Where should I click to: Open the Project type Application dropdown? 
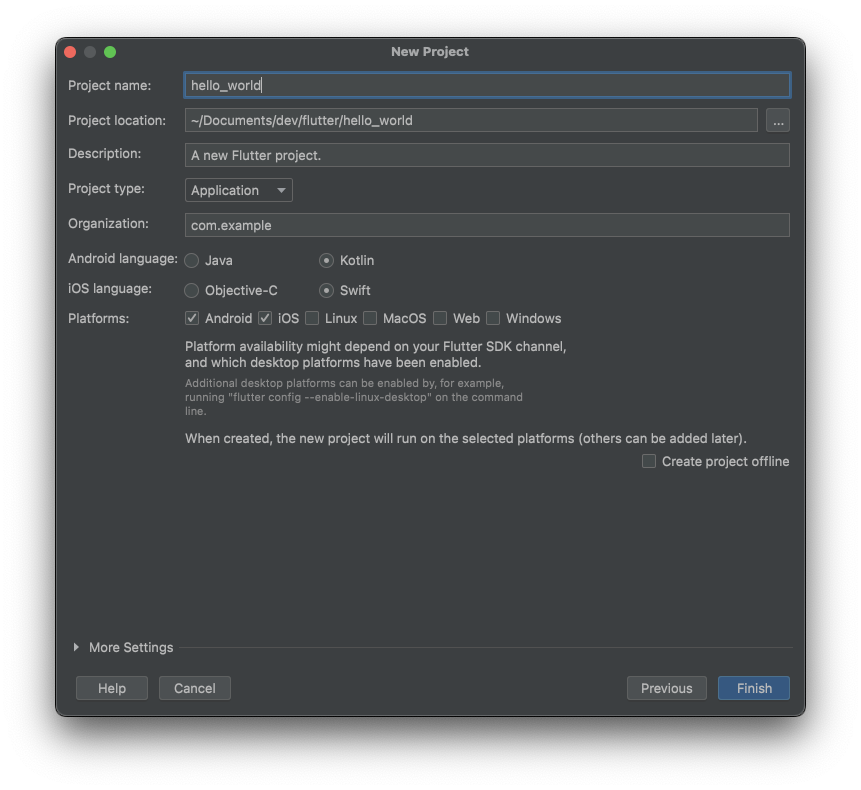pyautogui.click(x=239, y=191)
